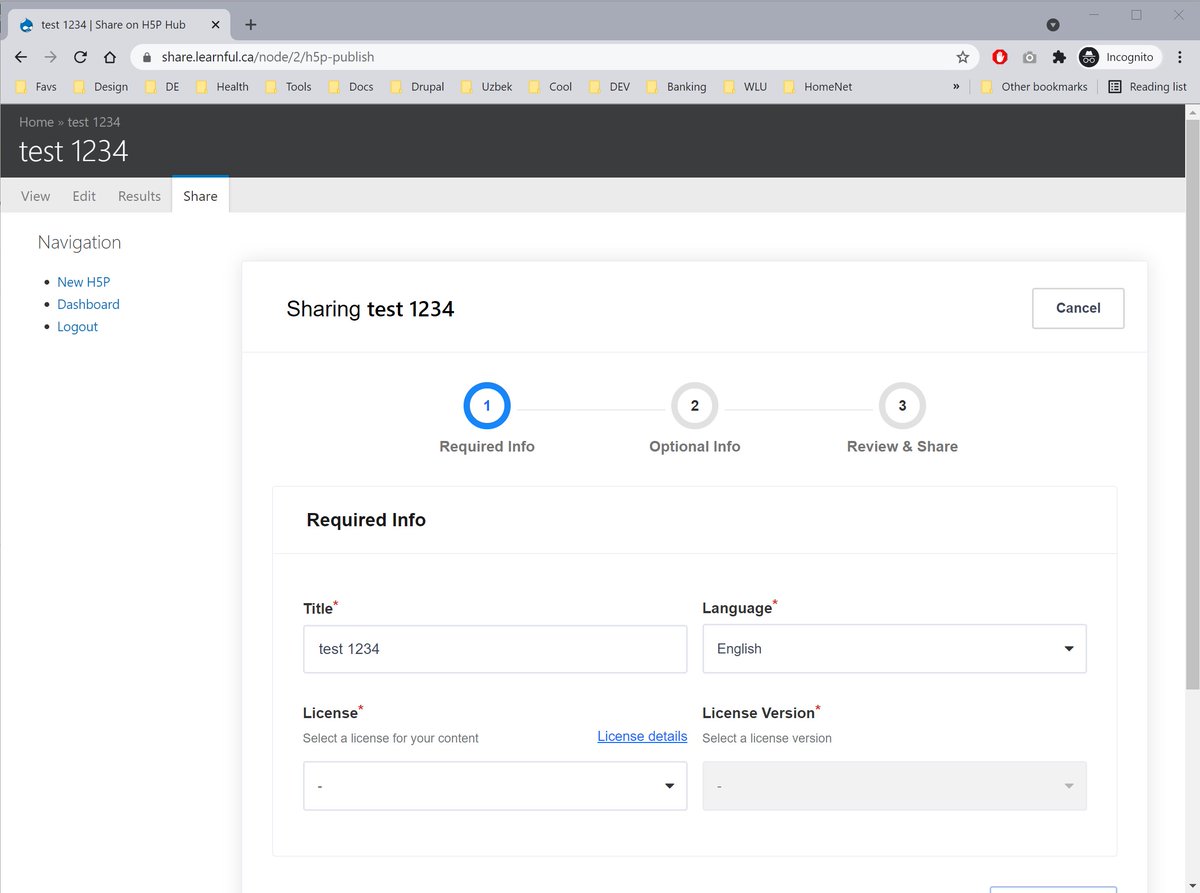
Task: Click the Logout link
Action: pos(77,327)
